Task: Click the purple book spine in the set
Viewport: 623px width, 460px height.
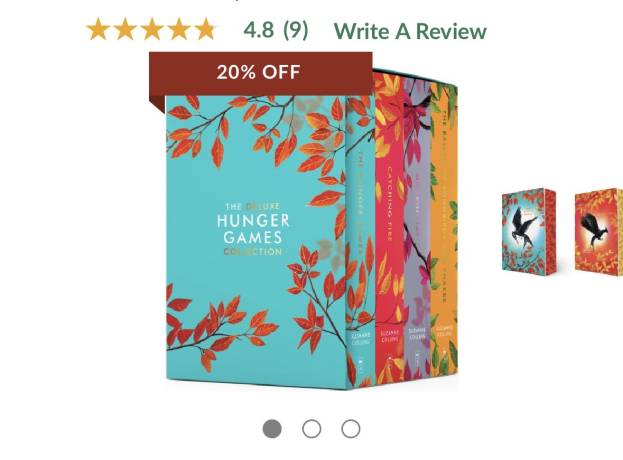Action: point(417,230)
